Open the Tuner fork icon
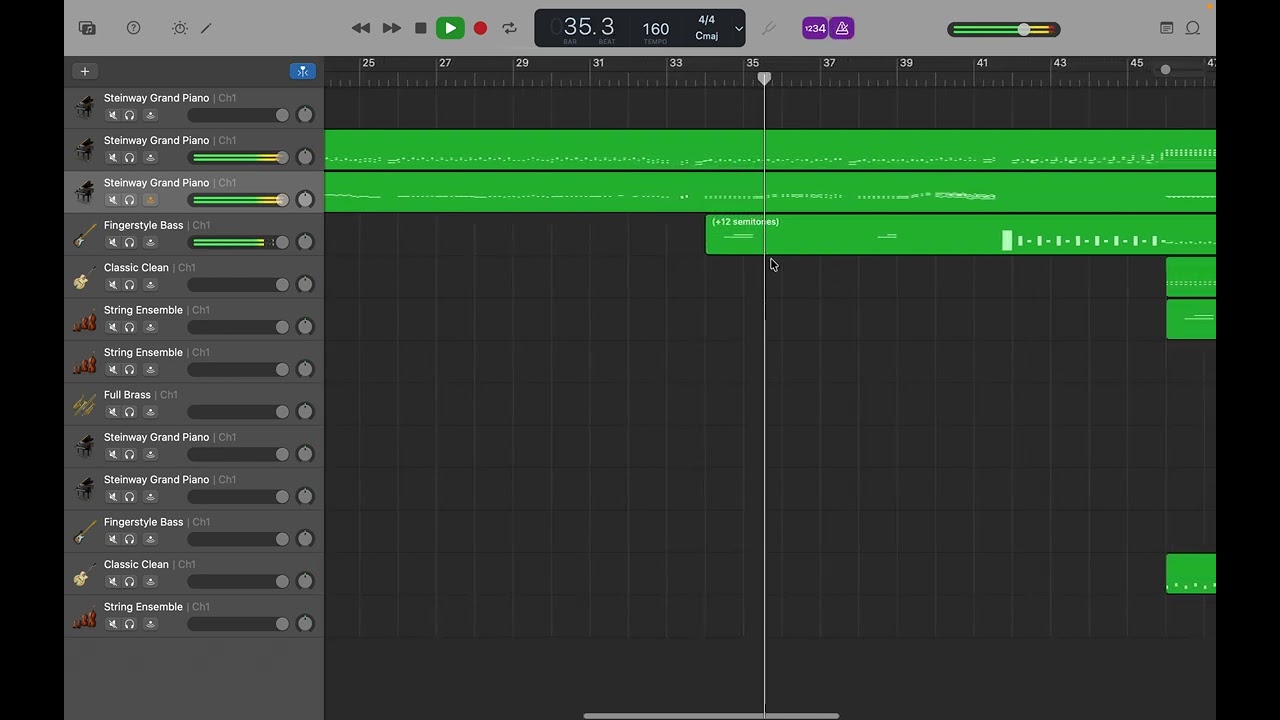The image size is (1280, 720). [769, 28]
